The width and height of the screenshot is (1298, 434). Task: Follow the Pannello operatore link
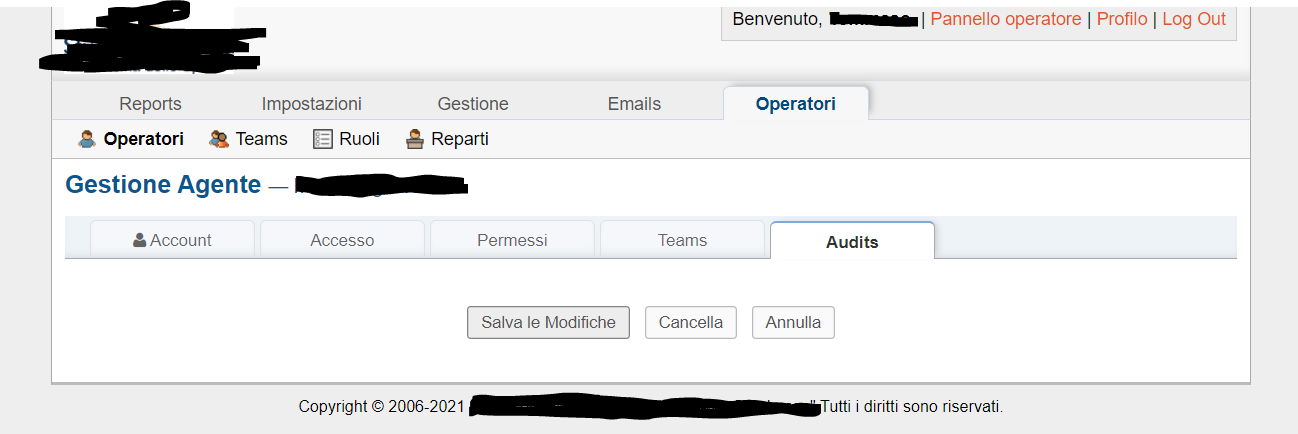pyautogui.click(x=1005, y=19)
